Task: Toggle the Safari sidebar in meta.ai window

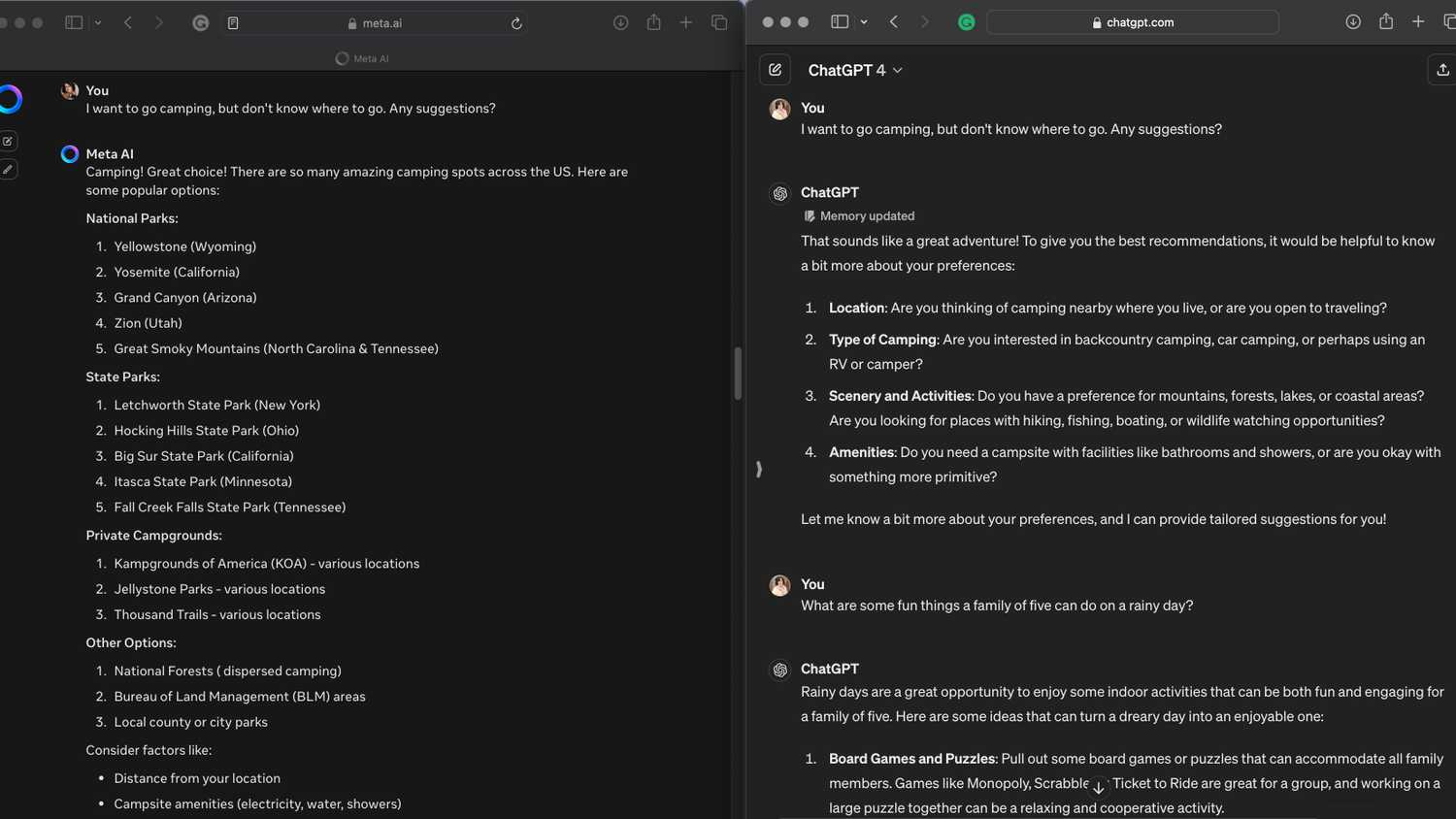Action: pyautogui.click(x=74, y=22)
